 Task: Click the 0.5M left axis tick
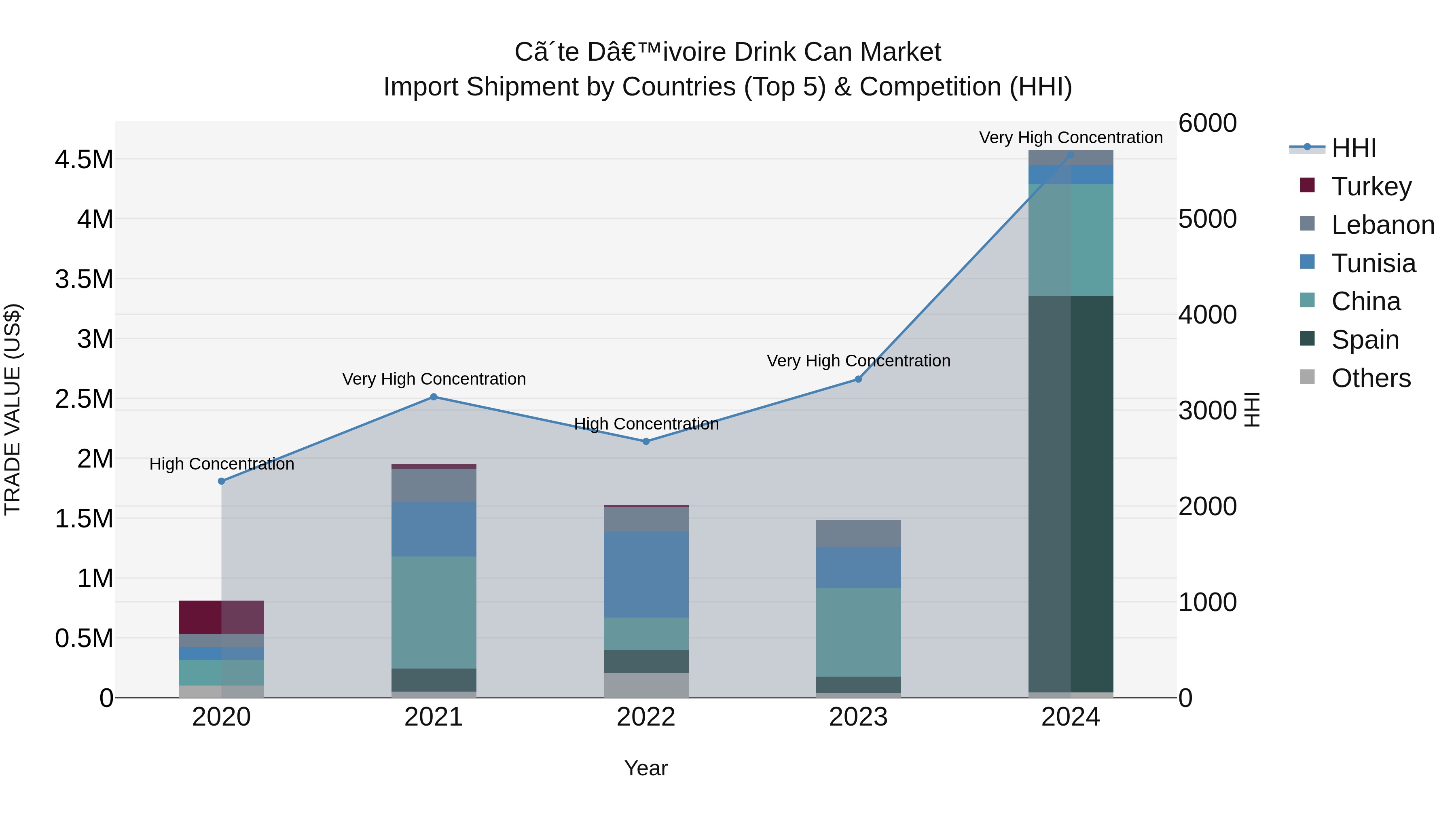coord(84,639)
